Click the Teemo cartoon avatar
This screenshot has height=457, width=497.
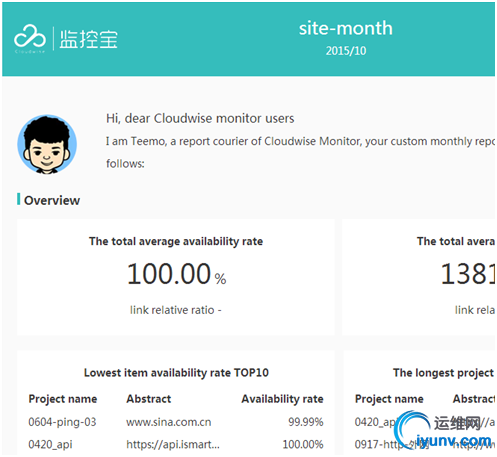click(x=47, y=144)
